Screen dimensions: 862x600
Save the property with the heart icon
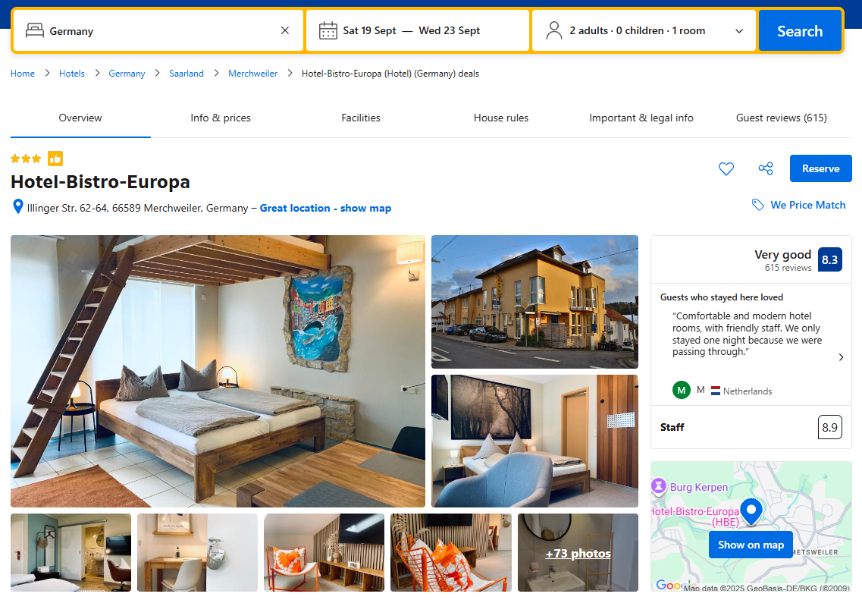[726, 168]
